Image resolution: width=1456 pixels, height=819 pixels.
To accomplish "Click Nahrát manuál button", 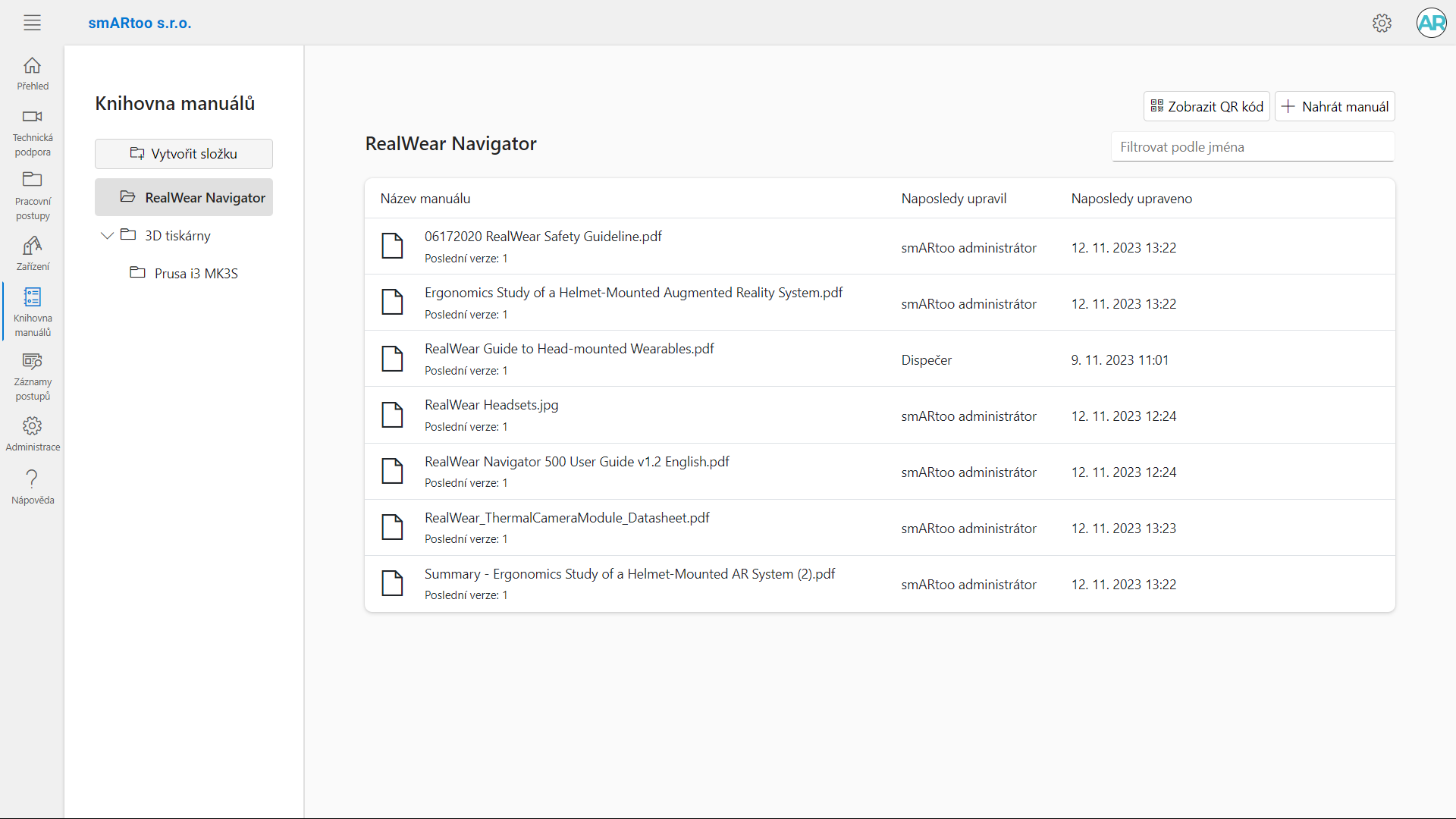I will pos(1335,106).
